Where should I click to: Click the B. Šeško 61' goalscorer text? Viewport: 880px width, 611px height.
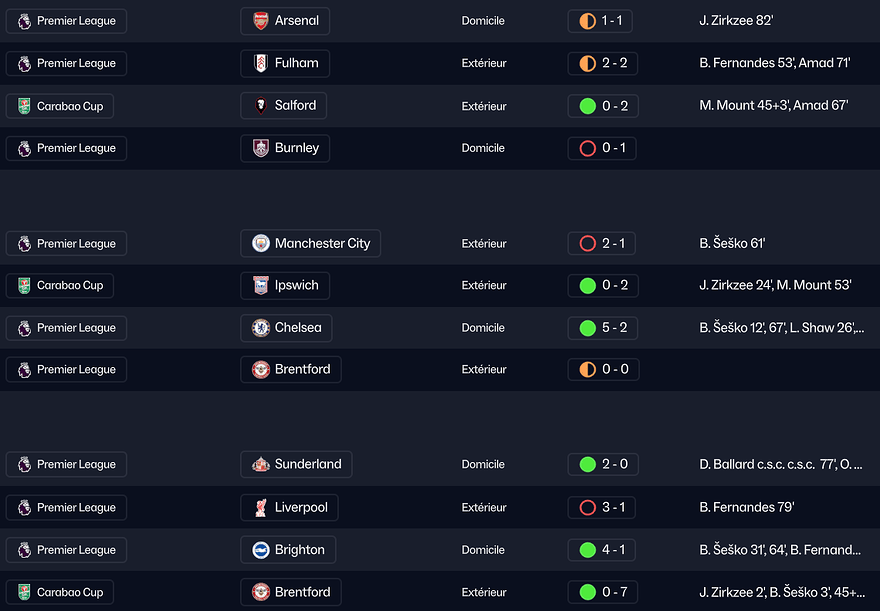coord(732,243)
